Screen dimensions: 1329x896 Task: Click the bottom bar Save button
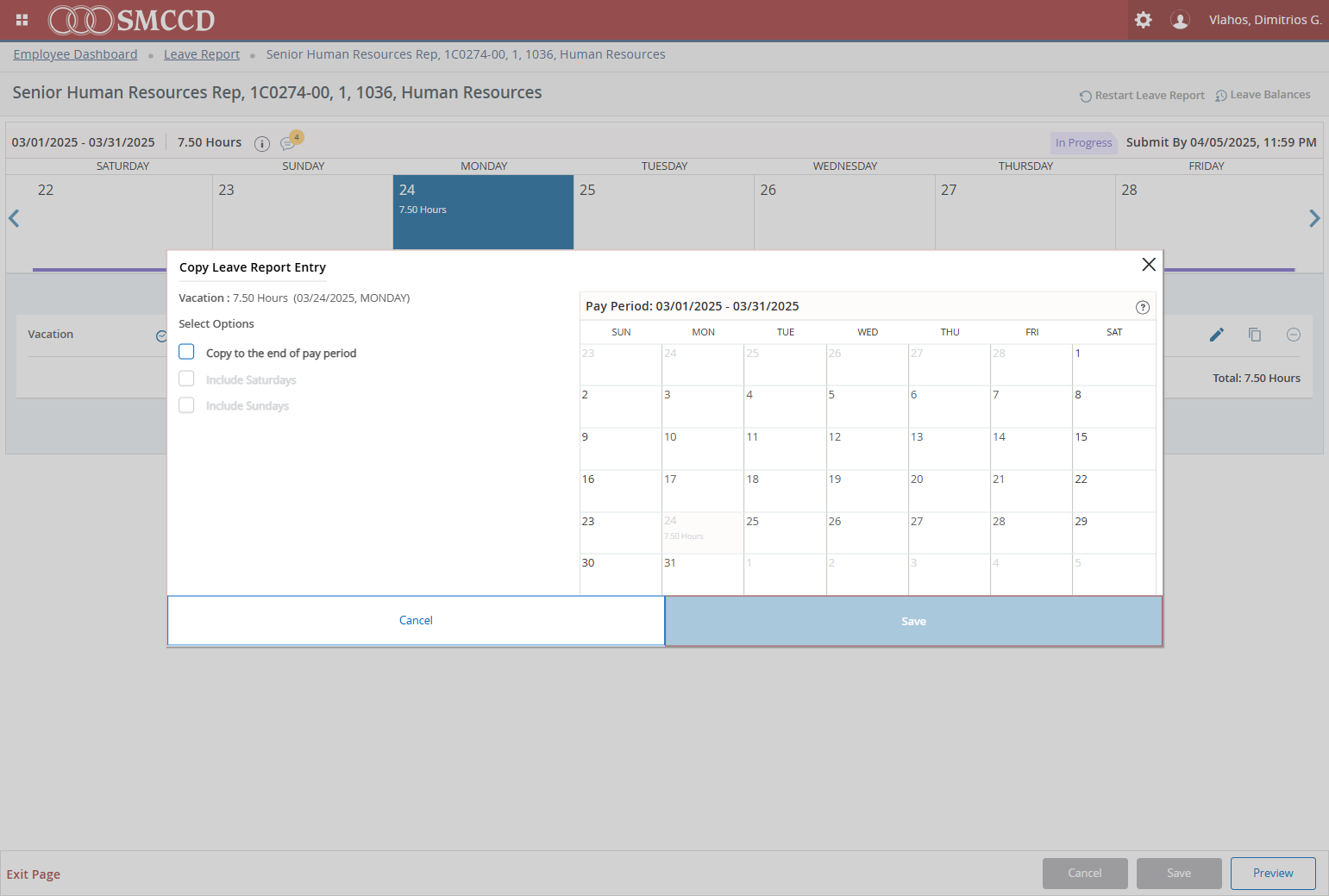click(1179, 873)
